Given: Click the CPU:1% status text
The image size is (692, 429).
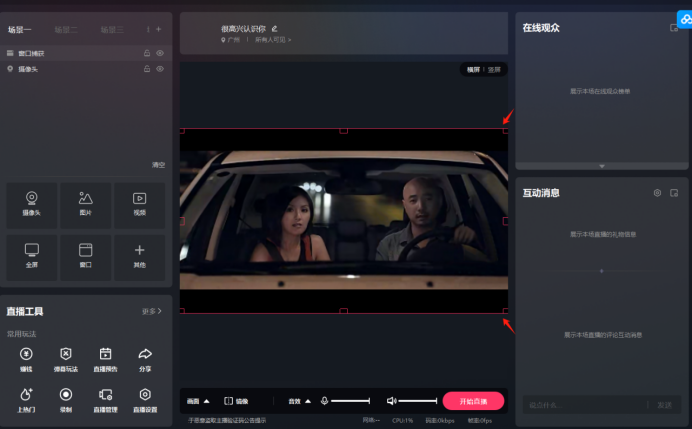Looking at the screenshot, I should pyautogui.click(x=402, y=421).
